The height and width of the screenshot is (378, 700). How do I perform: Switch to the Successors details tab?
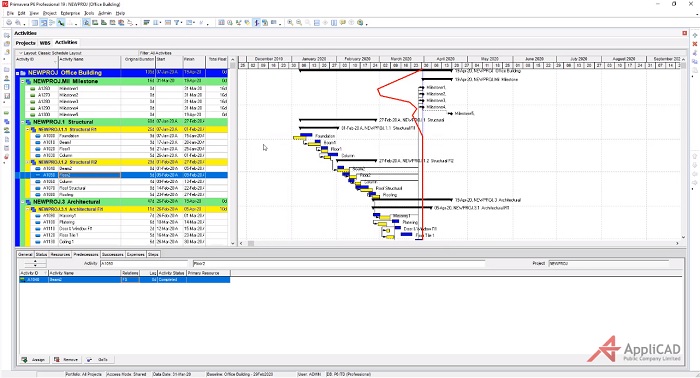coord(112,254)
